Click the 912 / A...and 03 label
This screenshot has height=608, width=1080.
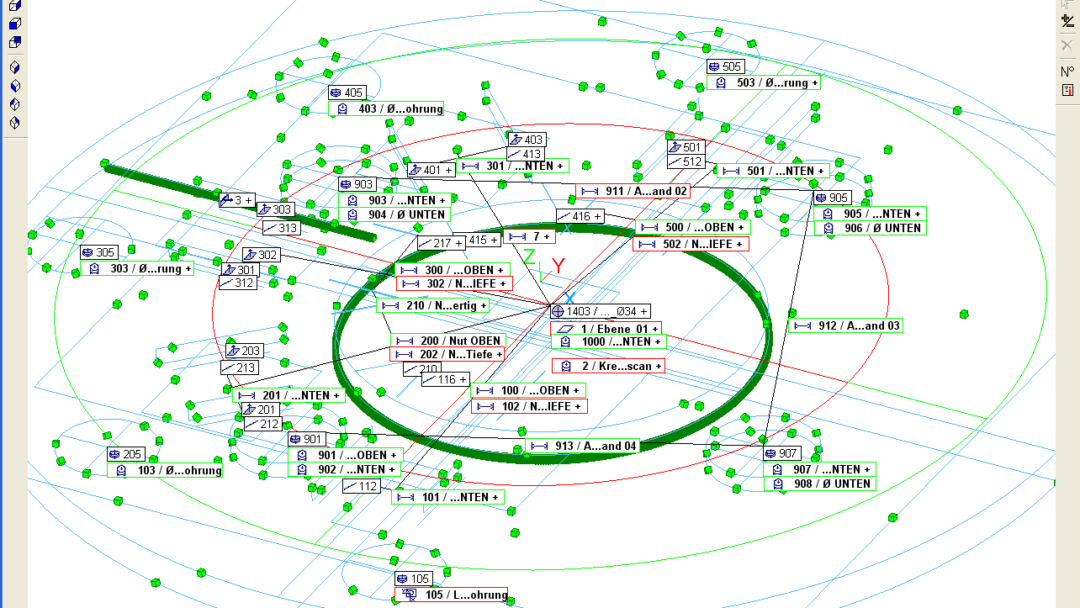coord(846,326)
